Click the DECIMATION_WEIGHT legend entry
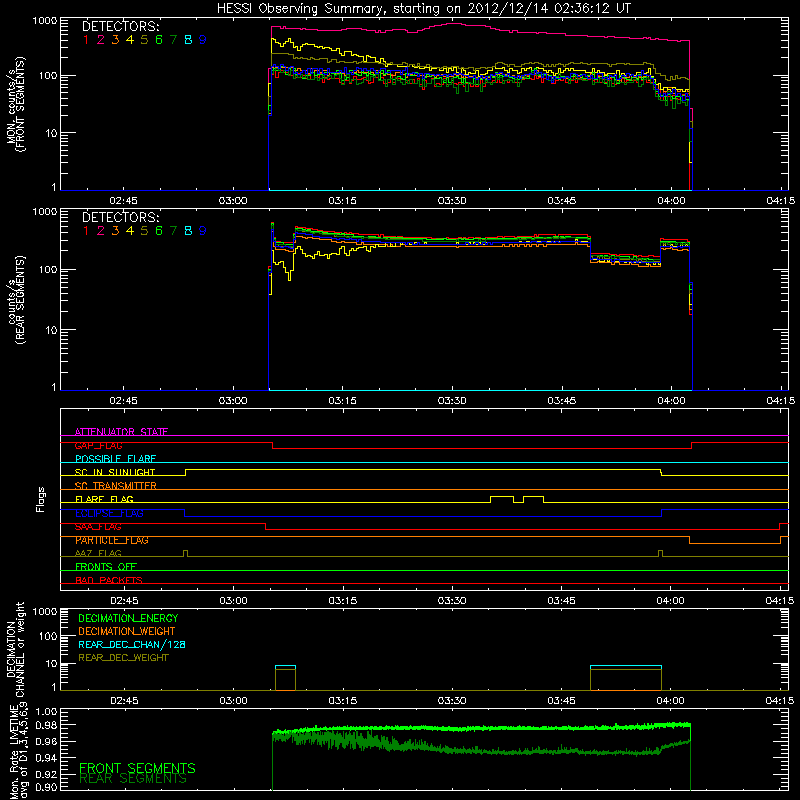The image size is (800, 800). click(x=127, y=631)
